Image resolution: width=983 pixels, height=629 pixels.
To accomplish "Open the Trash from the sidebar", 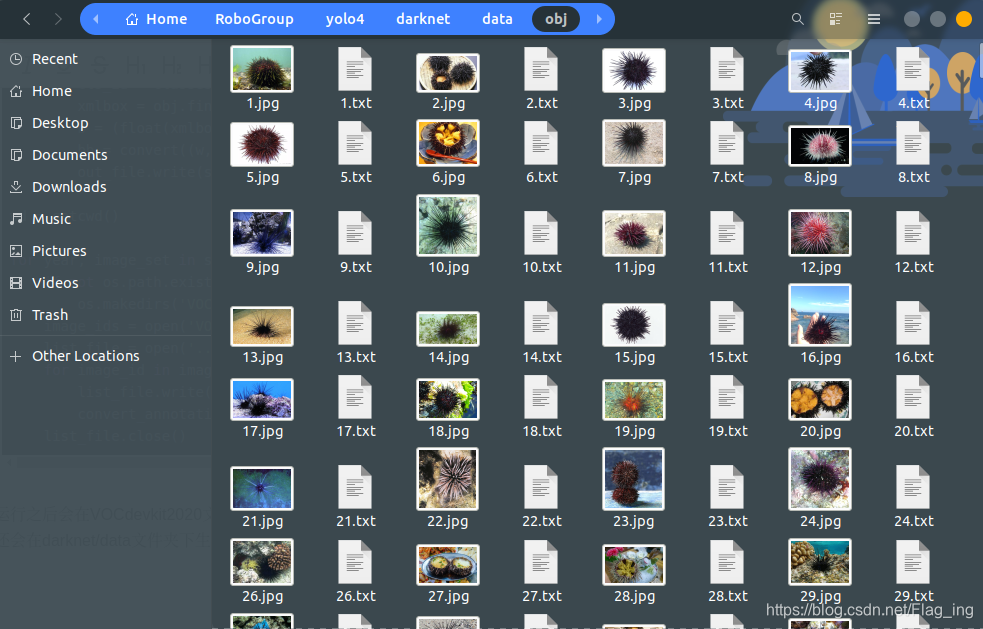I will pos(51,314).
